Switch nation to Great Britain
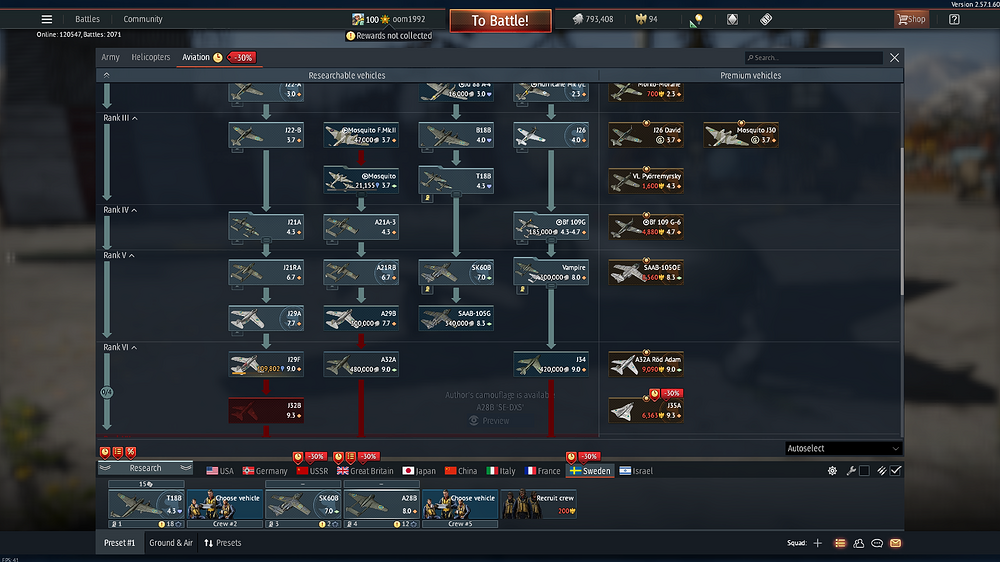Viewport: 1000px width, 562px height. (365, 471)
